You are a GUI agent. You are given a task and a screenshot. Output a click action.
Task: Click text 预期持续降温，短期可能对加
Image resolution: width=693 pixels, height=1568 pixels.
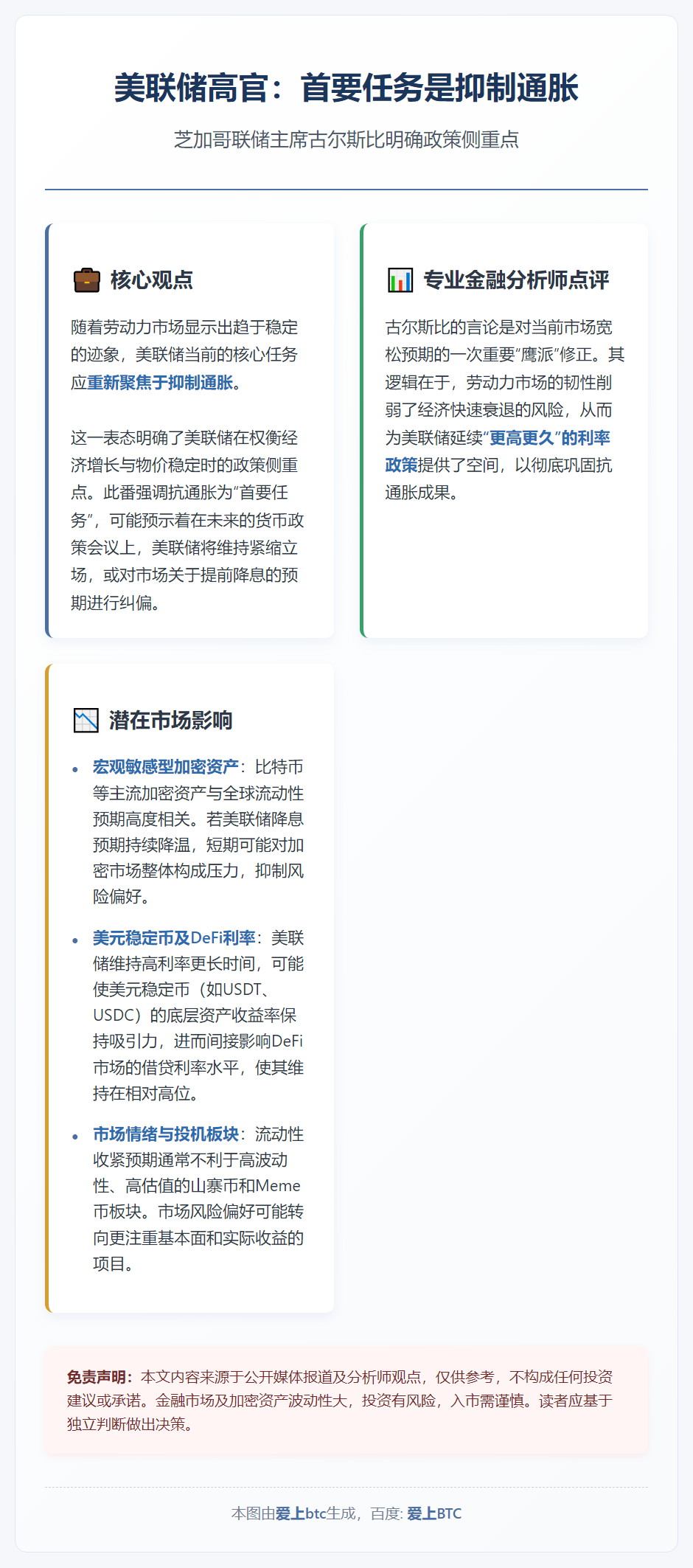click(198, 845)
